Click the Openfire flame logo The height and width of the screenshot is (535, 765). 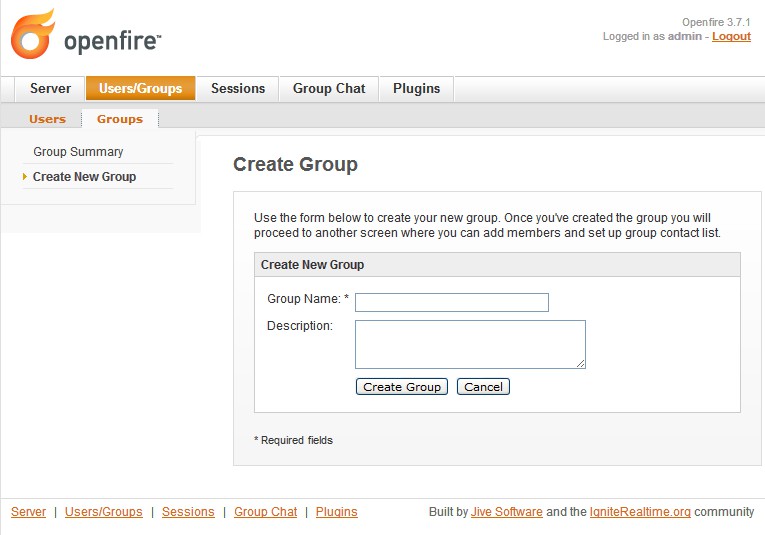pyautogui.click(x=33, y=35)
